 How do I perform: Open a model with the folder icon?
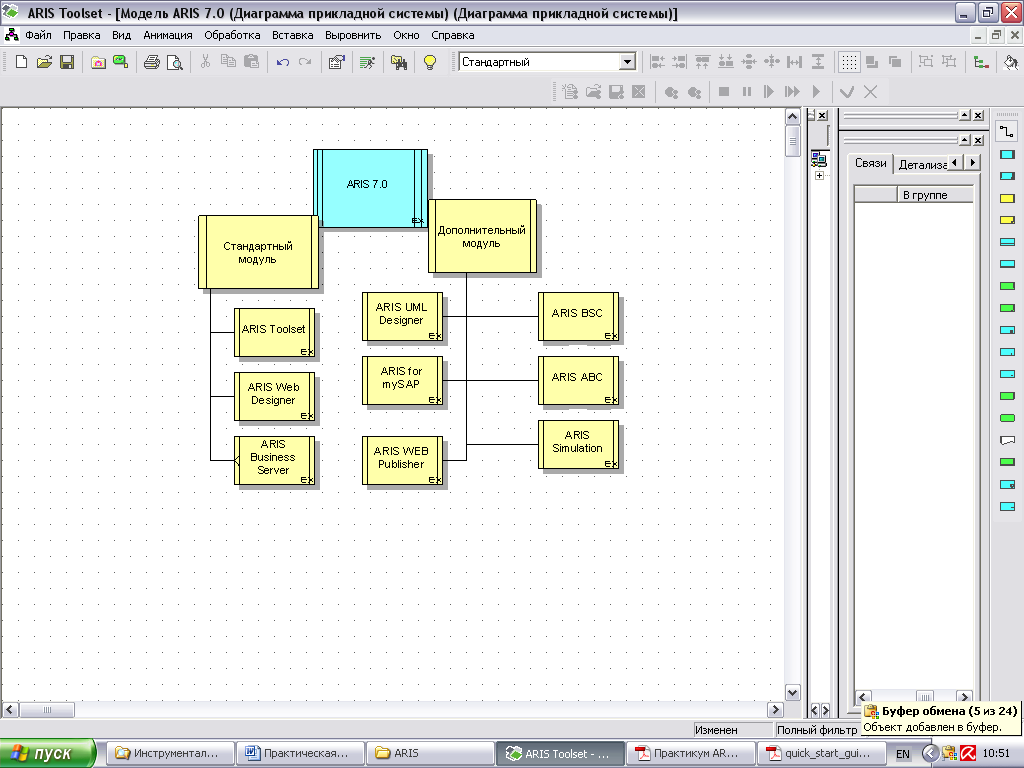click(44, 62)
